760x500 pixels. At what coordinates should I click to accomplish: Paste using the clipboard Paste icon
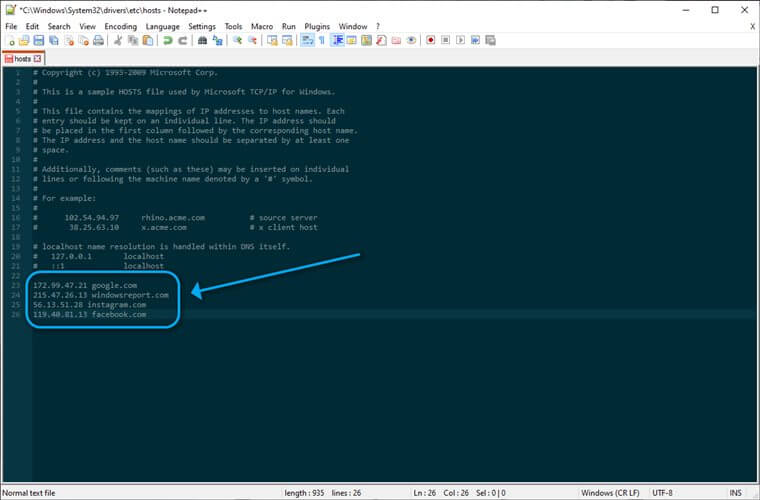(148, 41)
